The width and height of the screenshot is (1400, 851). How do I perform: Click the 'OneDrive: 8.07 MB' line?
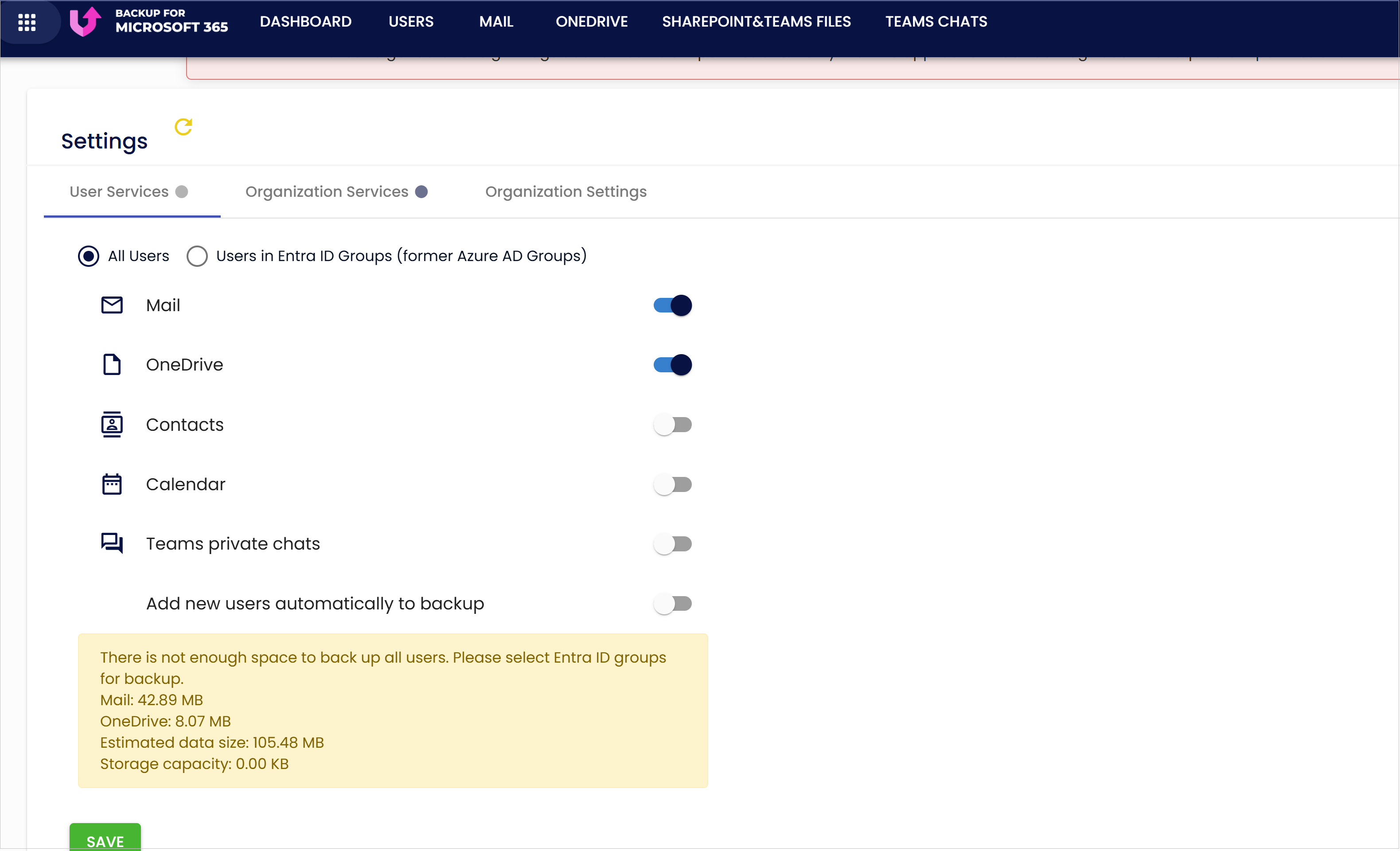tap(165, 722)
